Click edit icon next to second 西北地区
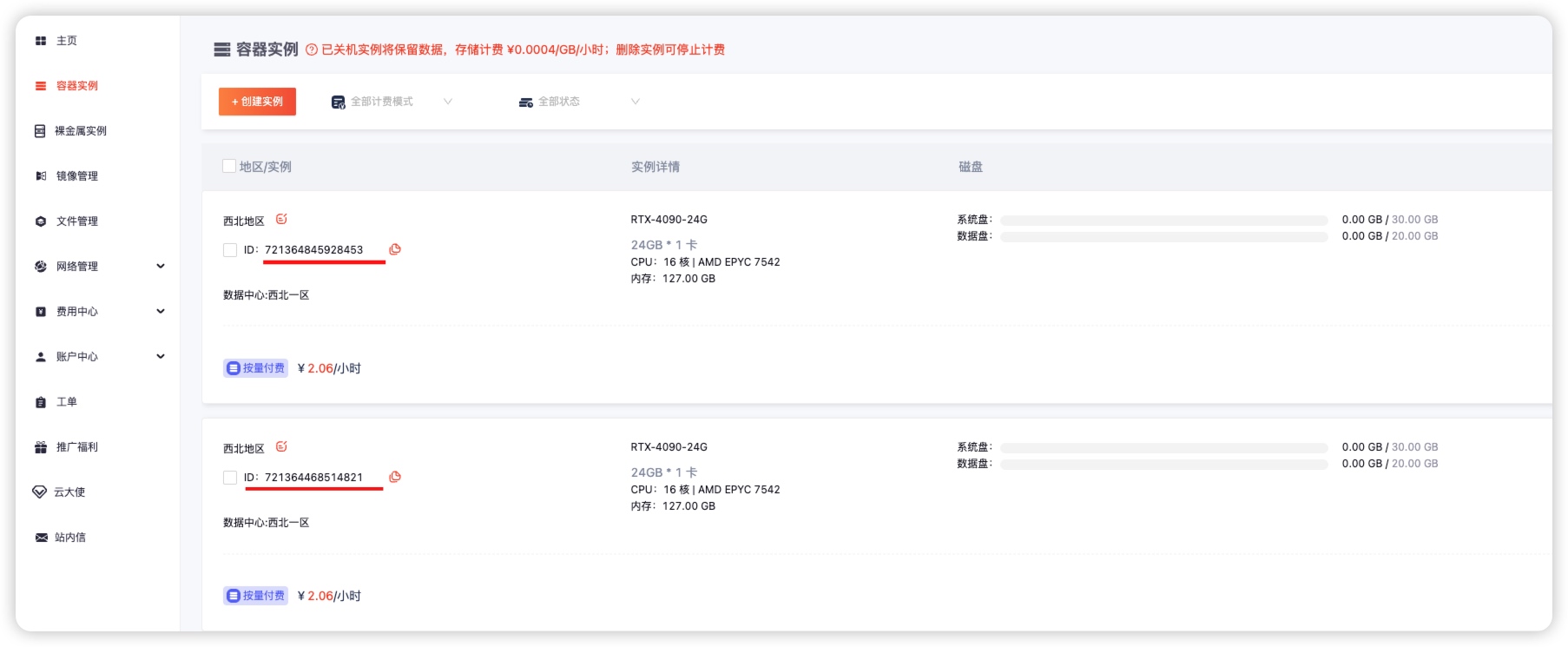This screenshot has width=1568, height=647. pos(281,447)
